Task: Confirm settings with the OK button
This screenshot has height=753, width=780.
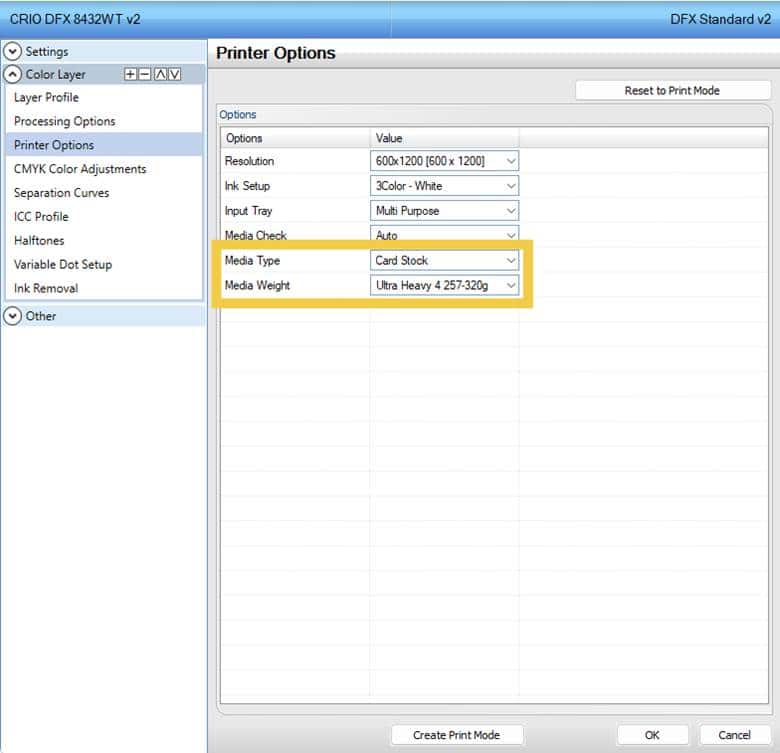Action: coord(652,735)
